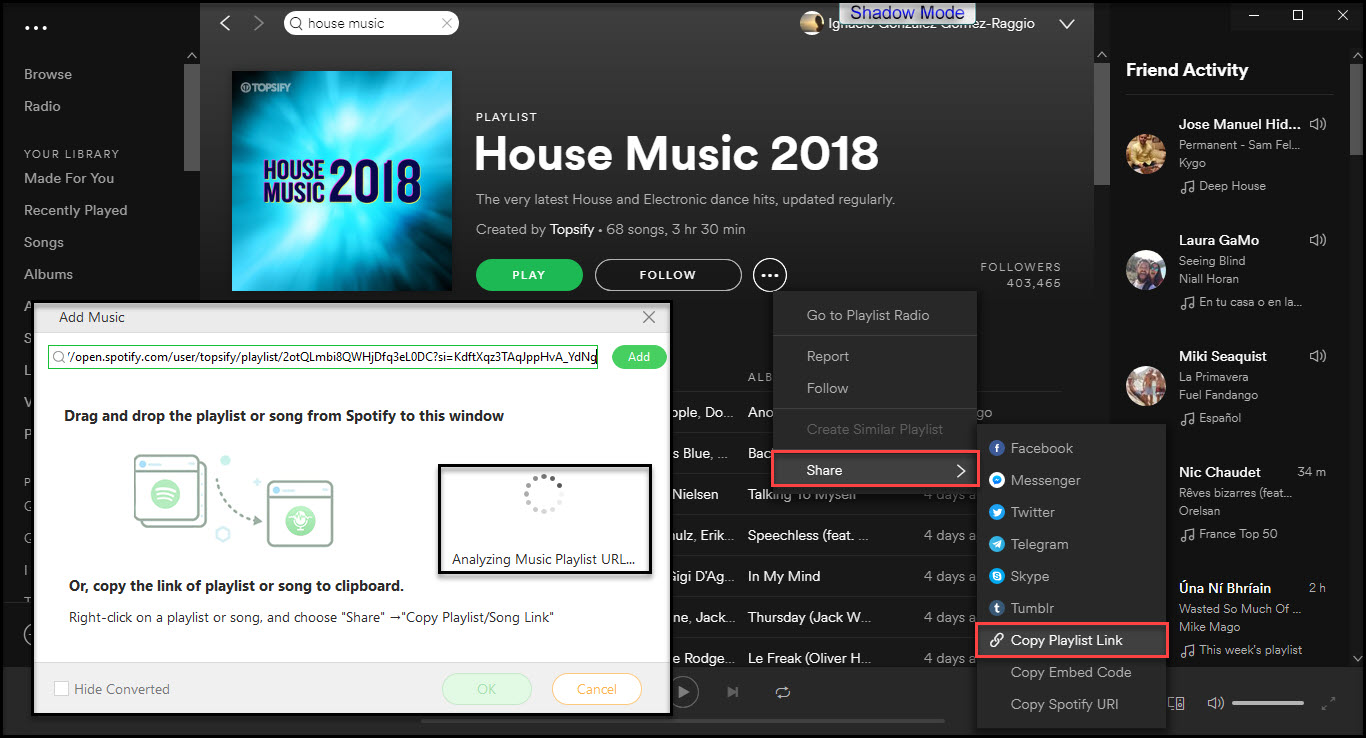
Task: Expand the Share submenu
Action: click(875, 470)
